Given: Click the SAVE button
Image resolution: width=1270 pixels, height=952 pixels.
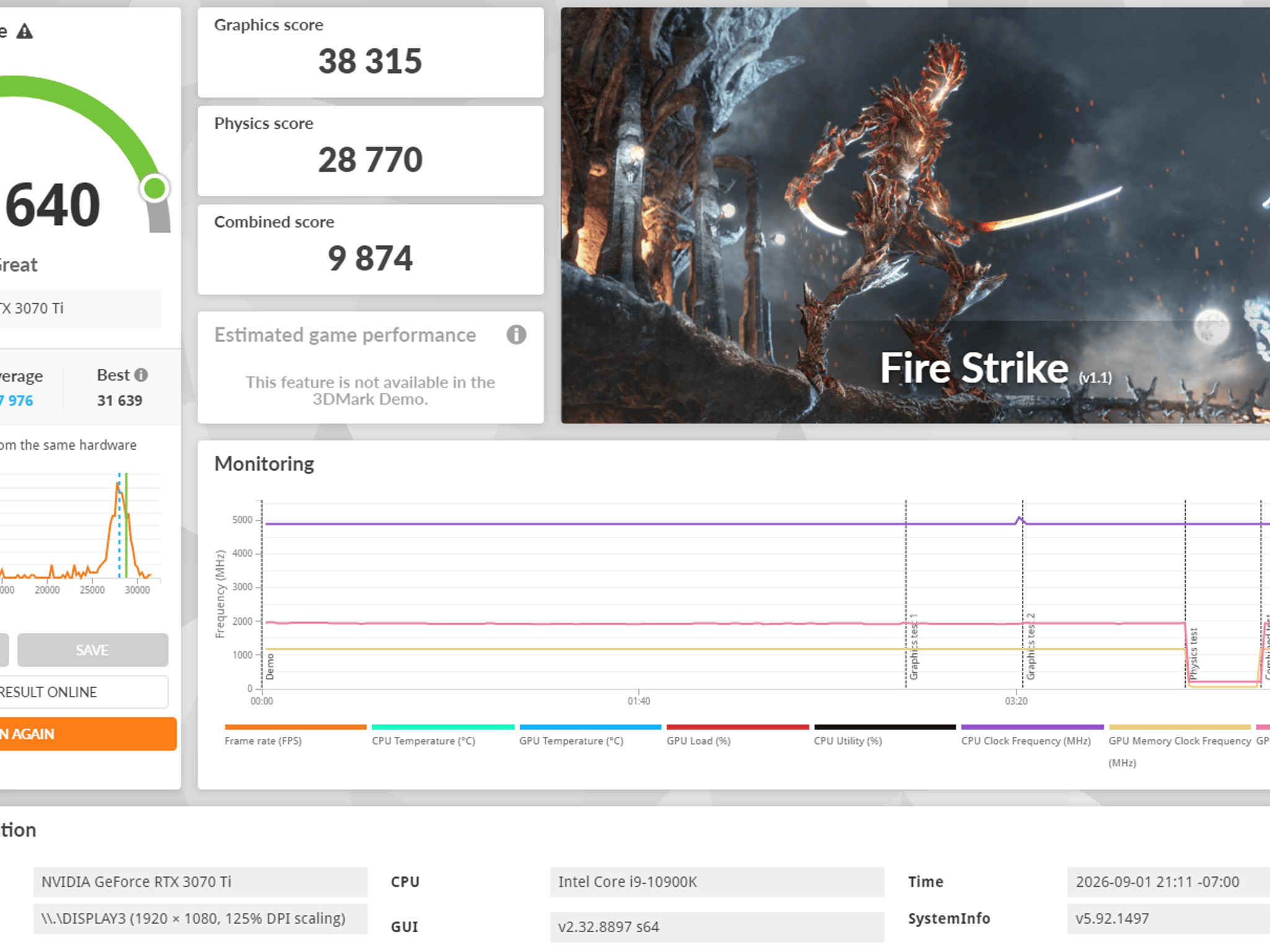Looking at the screenshot, I should tap(92, 650).
